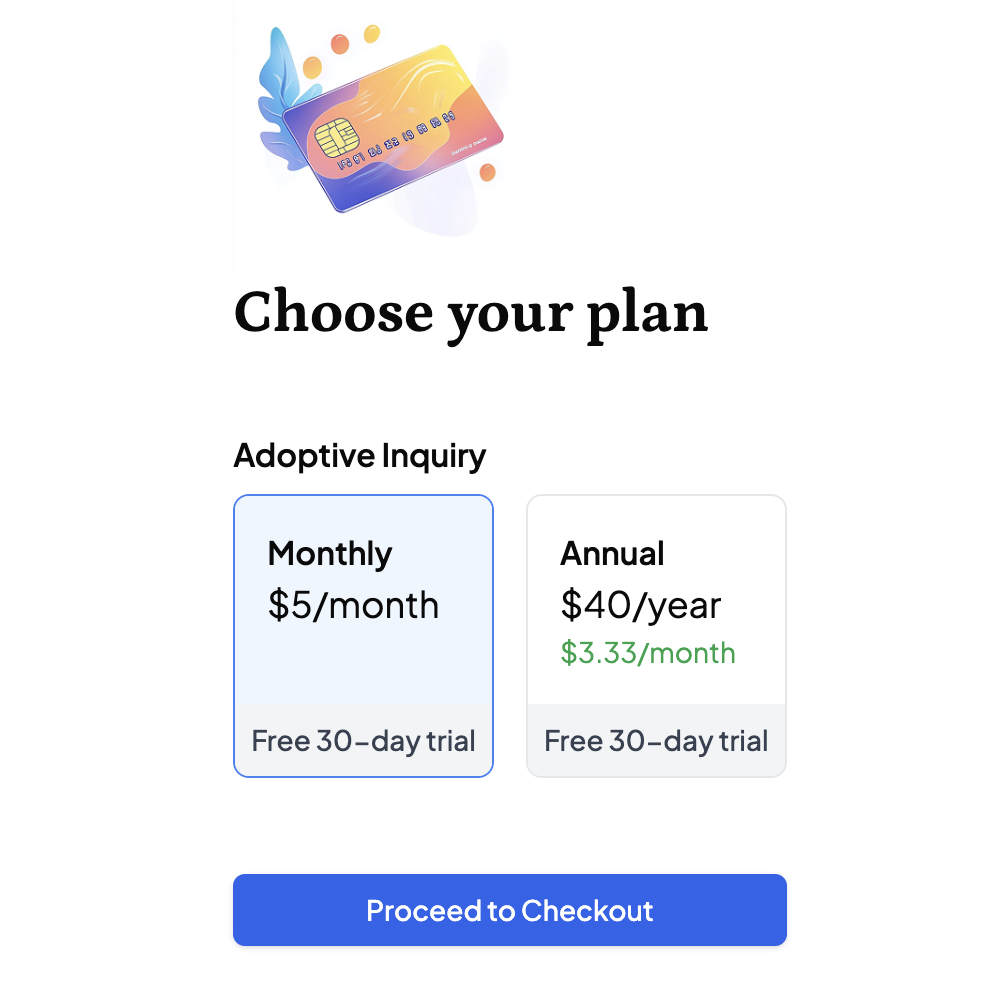Click the $5/month price text
Screen dimensions: 988x1002
click(353, 604)
